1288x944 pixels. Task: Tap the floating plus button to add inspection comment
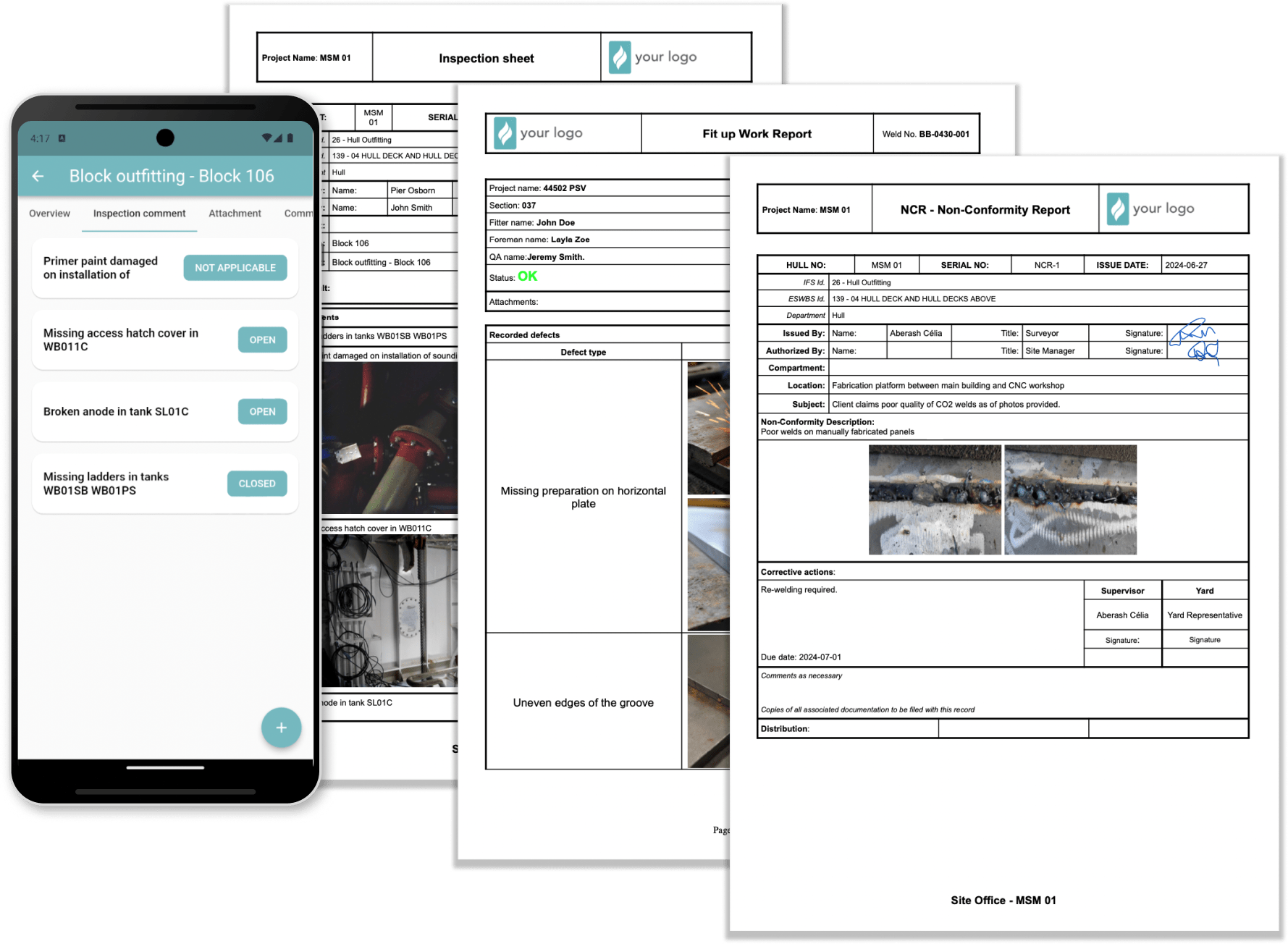281,727
